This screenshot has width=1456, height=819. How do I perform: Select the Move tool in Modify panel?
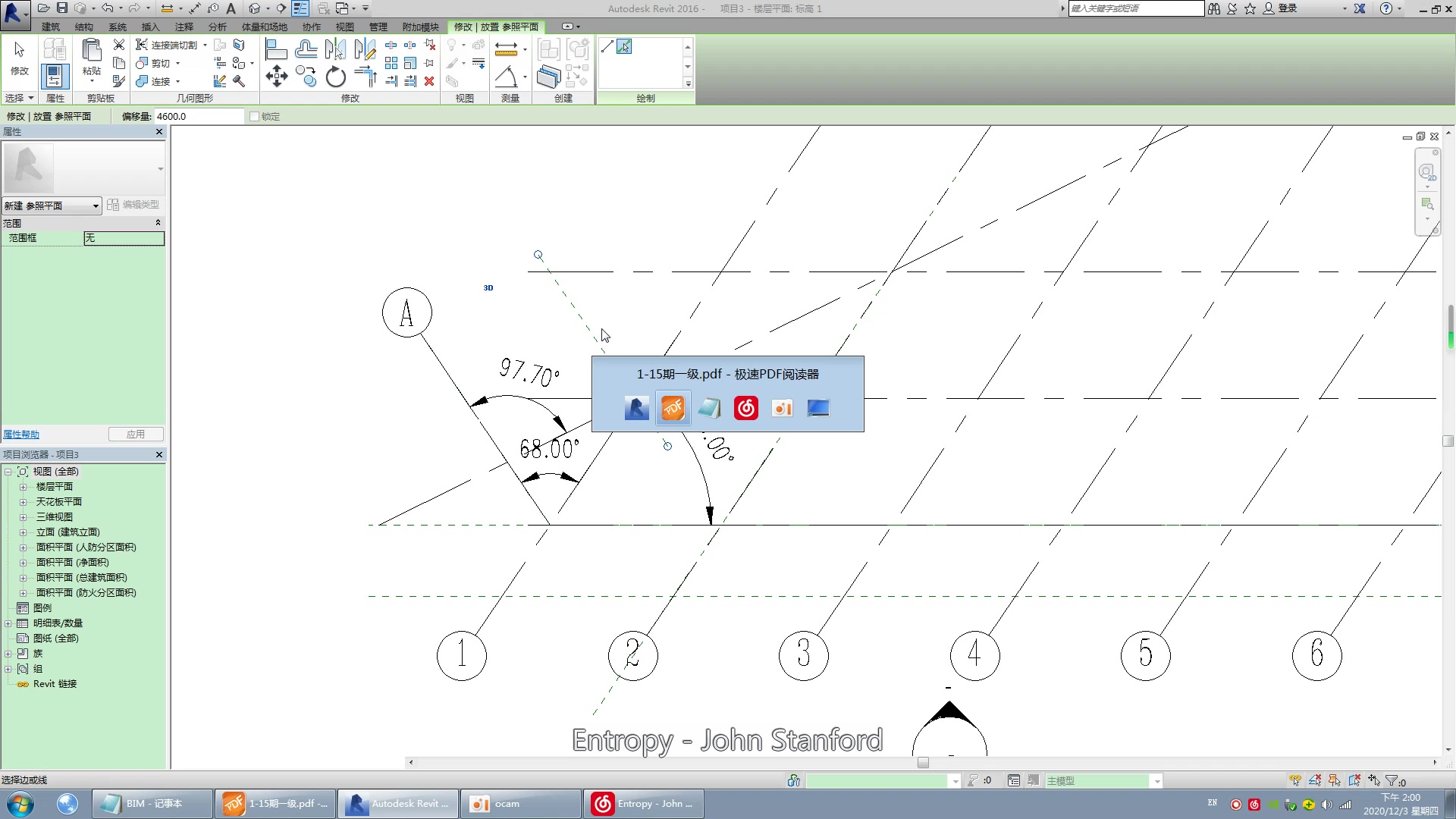tap(277, 77)
